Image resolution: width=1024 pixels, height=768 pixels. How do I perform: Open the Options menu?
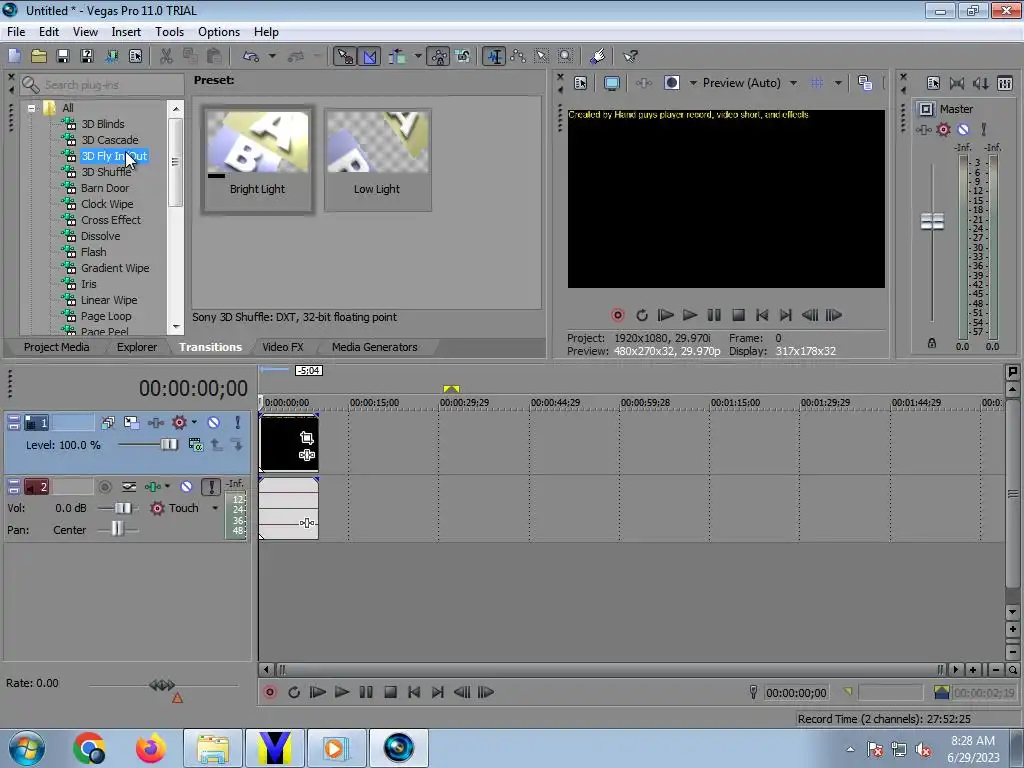[219, 32]
